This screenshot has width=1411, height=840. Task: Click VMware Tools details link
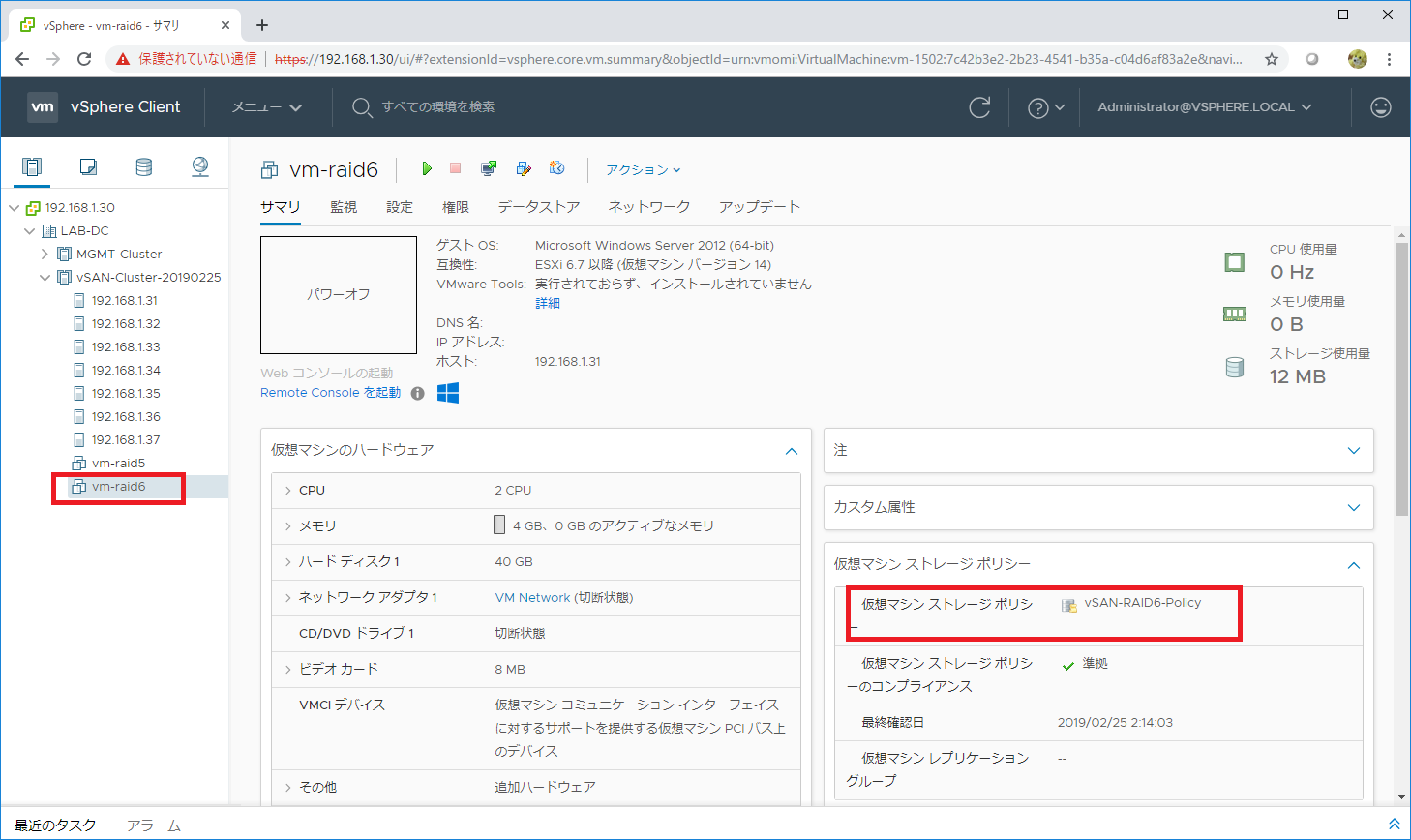click(x=548, y=304)
